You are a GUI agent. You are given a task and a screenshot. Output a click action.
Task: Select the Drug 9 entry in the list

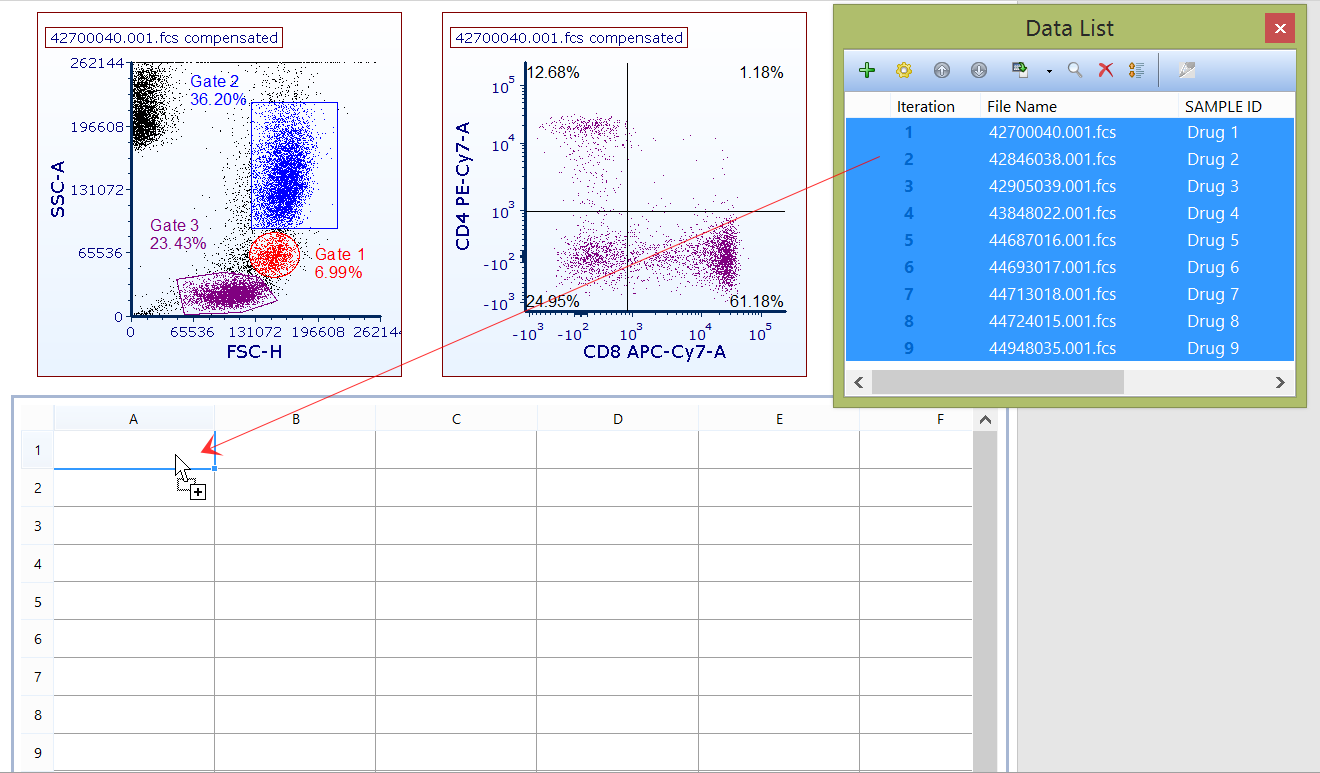[x=1212, y=348]
